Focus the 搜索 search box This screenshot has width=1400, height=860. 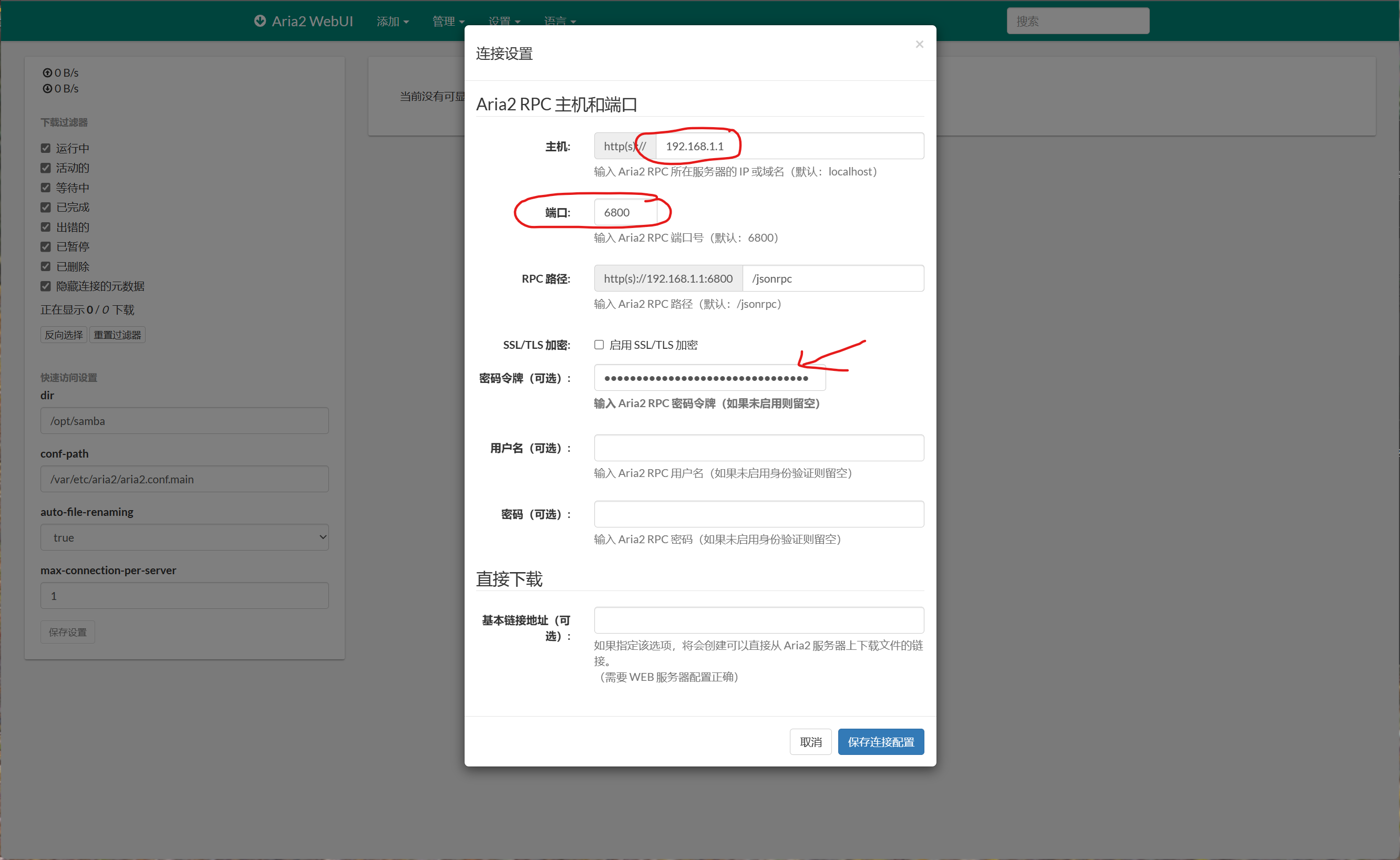point(1078,21)
